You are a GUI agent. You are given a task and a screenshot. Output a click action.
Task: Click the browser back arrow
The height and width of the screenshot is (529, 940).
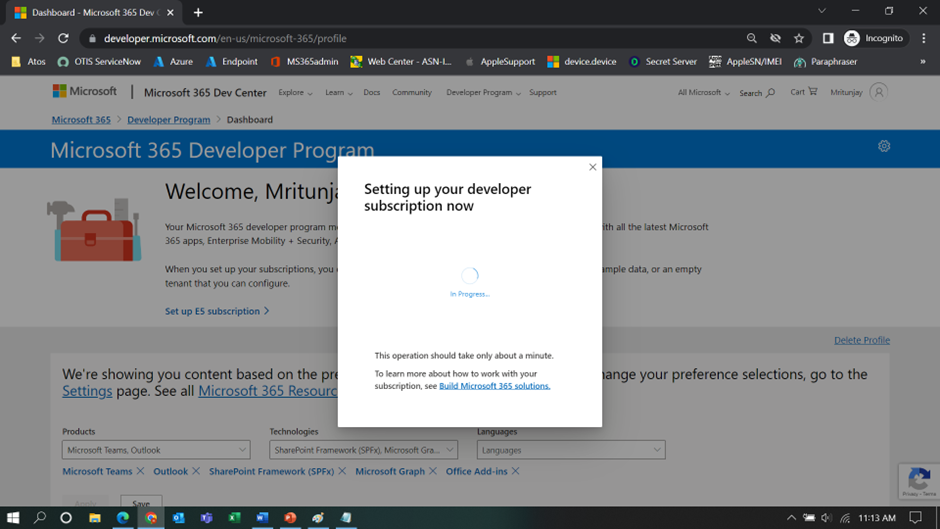[16, 38]
